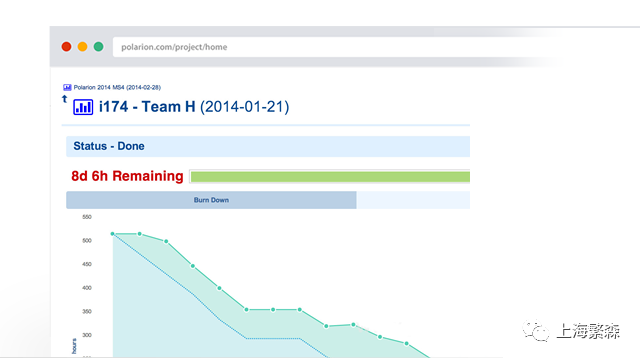Image resolution: width=640 pixels, height=360 pixels.
Task: Open the Polarion 2014 MS4 breadcrumb link
Action: (x=117, y=87)
